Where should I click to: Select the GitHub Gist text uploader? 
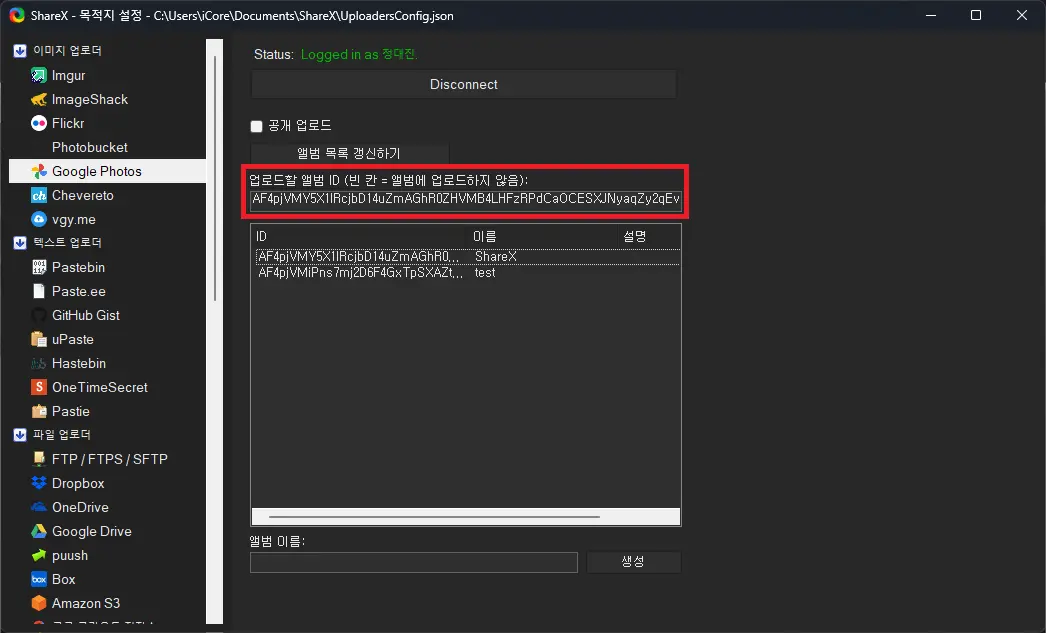[83, 315]
